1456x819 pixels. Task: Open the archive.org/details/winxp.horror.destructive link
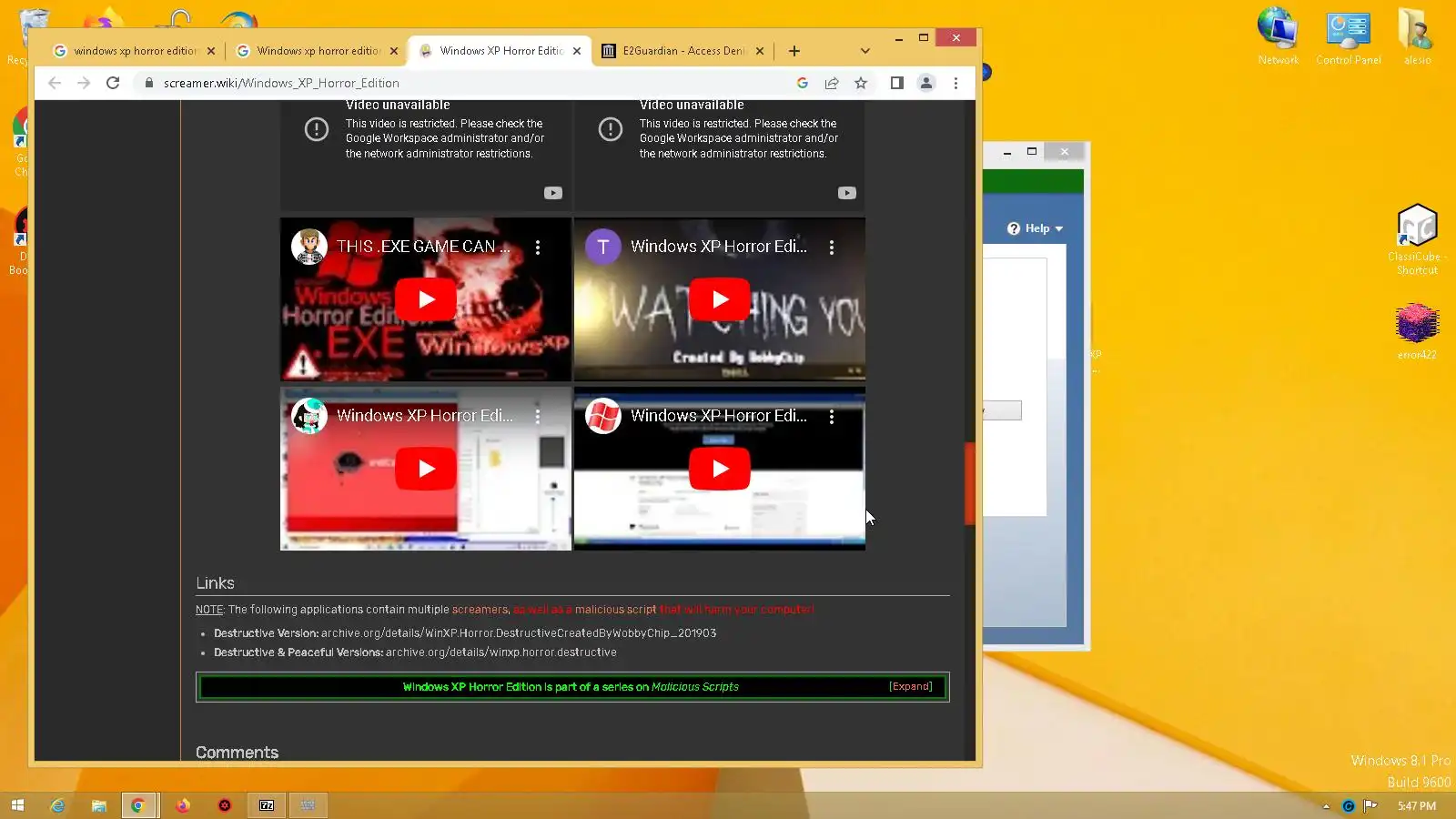pyautogui.click(x=500, y=652)
